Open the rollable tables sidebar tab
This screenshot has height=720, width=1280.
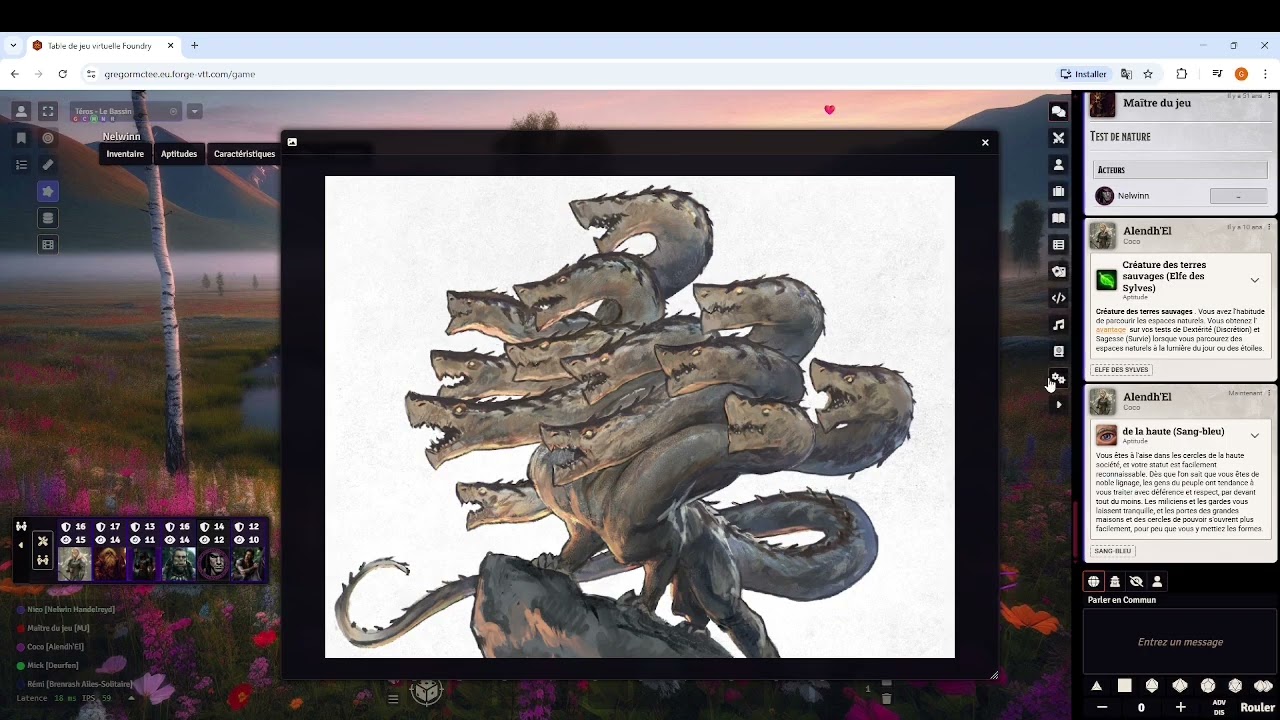point(1058,245)
